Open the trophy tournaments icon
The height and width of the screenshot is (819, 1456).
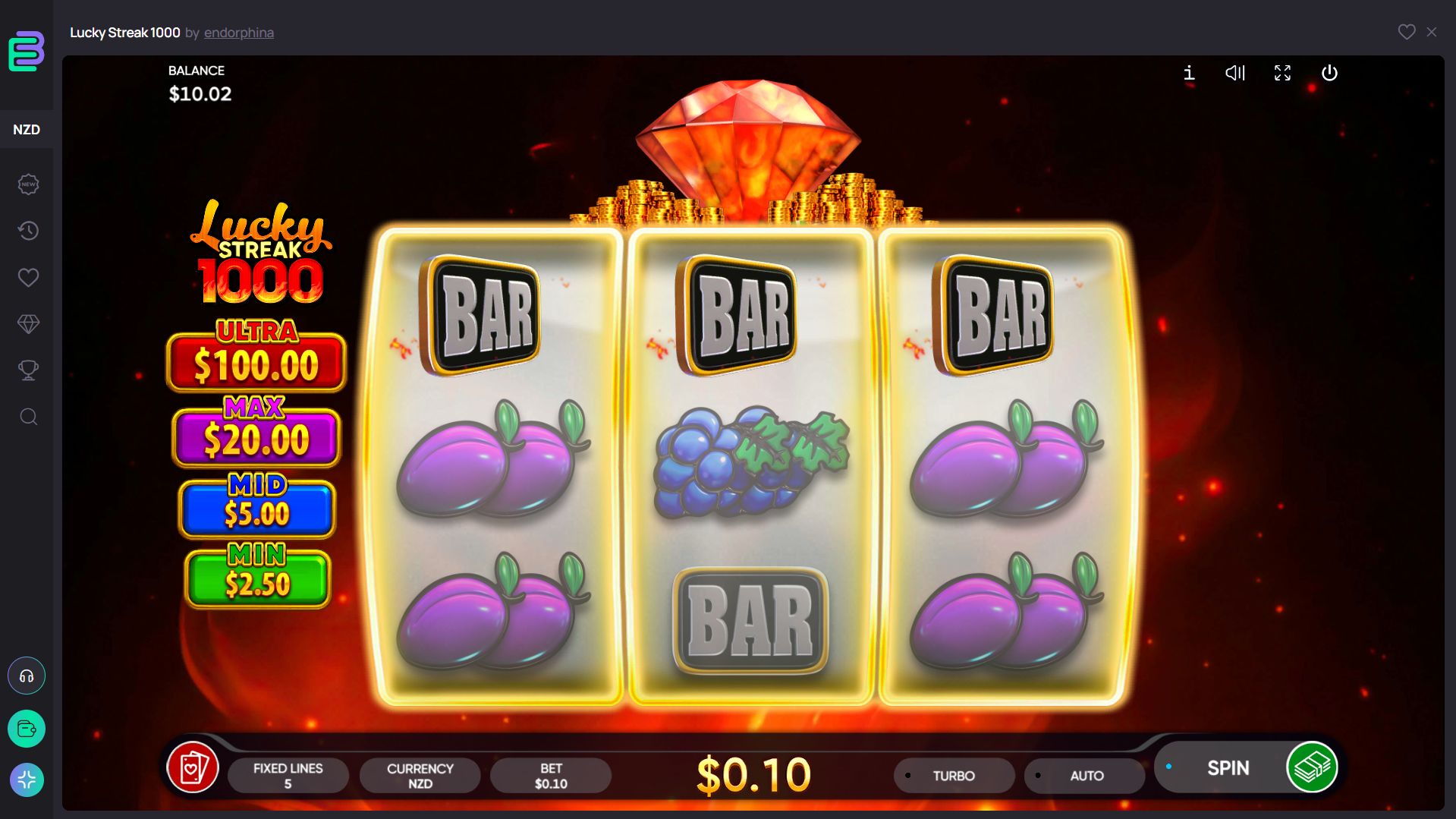(28, 370)
